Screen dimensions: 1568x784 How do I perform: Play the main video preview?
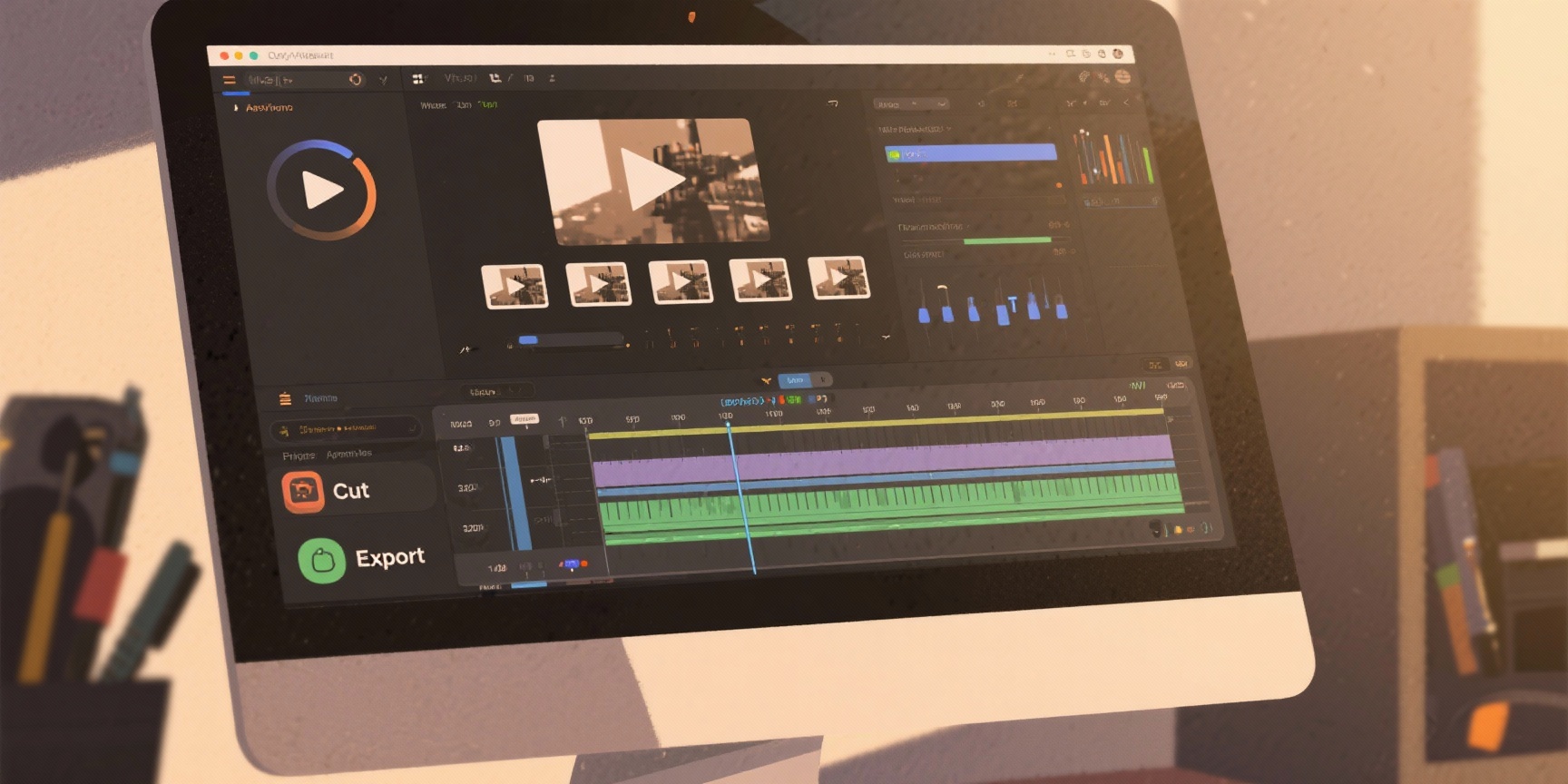[x=652, y=180]
